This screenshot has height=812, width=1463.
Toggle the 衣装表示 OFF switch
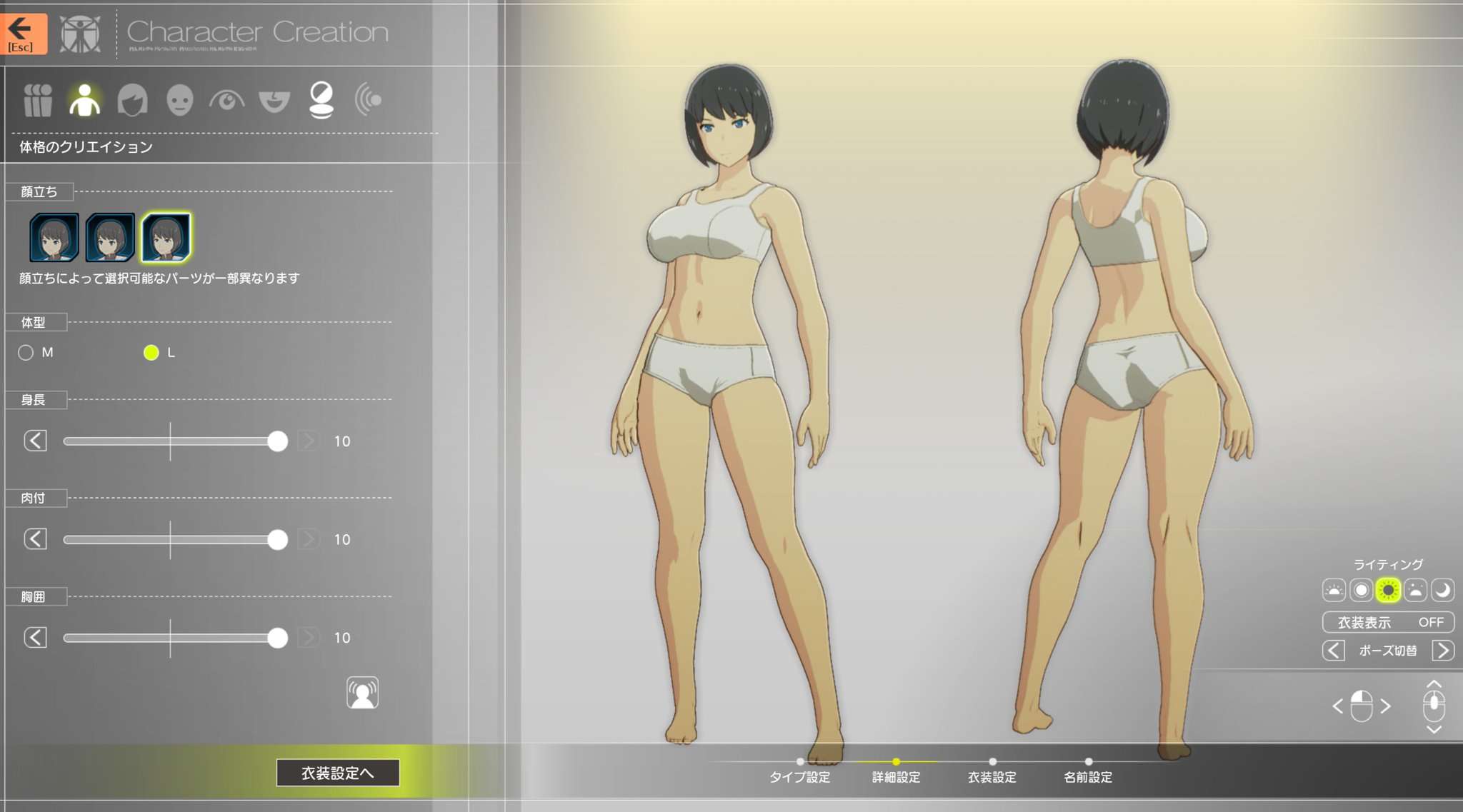click(1387, 622)
